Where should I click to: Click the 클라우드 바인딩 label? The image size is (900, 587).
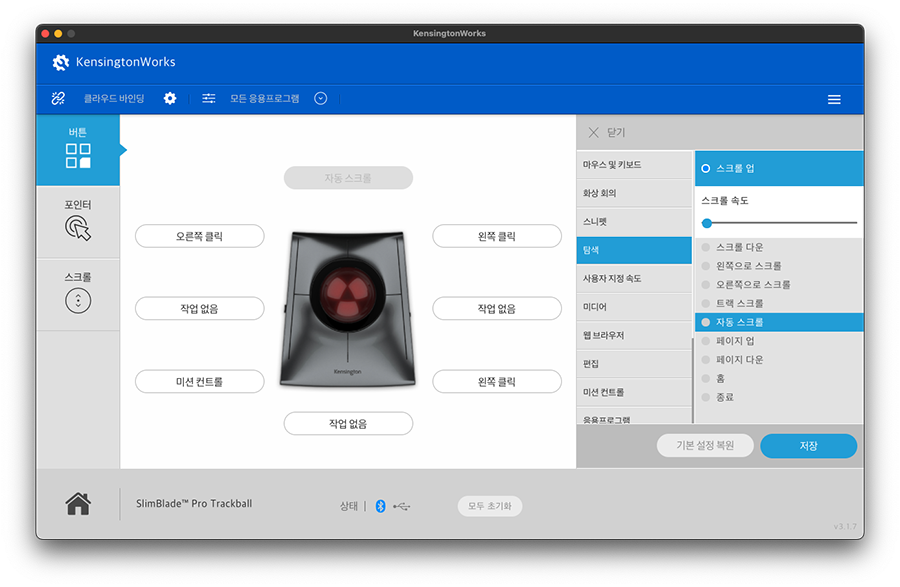114,99
